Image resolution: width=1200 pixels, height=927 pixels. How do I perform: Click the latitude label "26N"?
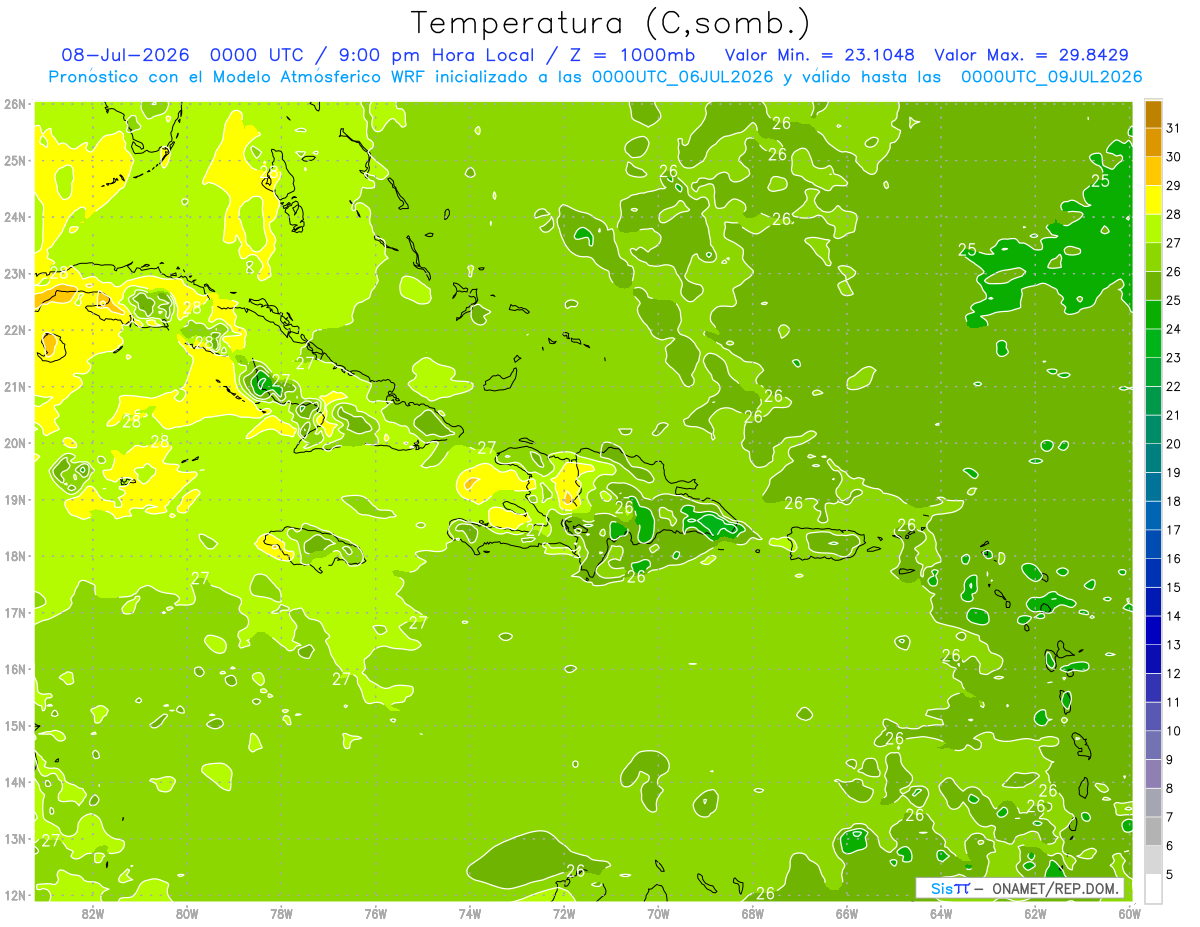point(15,104)
